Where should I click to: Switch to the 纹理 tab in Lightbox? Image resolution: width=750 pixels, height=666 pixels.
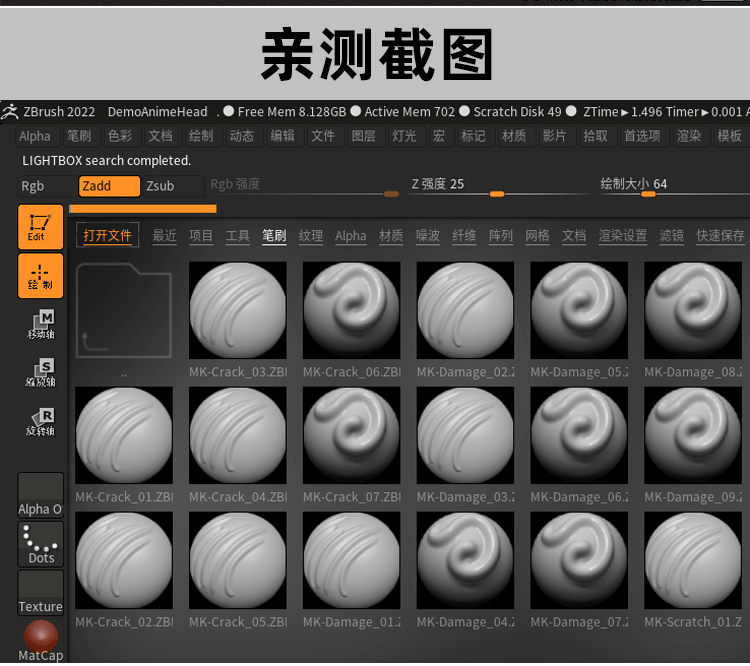(311, 236)
